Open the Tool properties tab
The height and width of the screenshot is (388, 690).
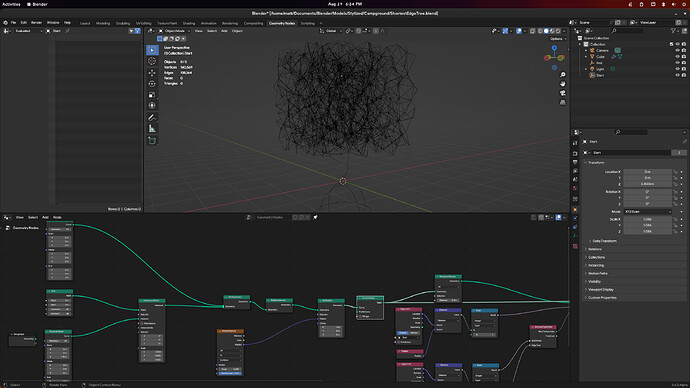[x=575, y=143]
